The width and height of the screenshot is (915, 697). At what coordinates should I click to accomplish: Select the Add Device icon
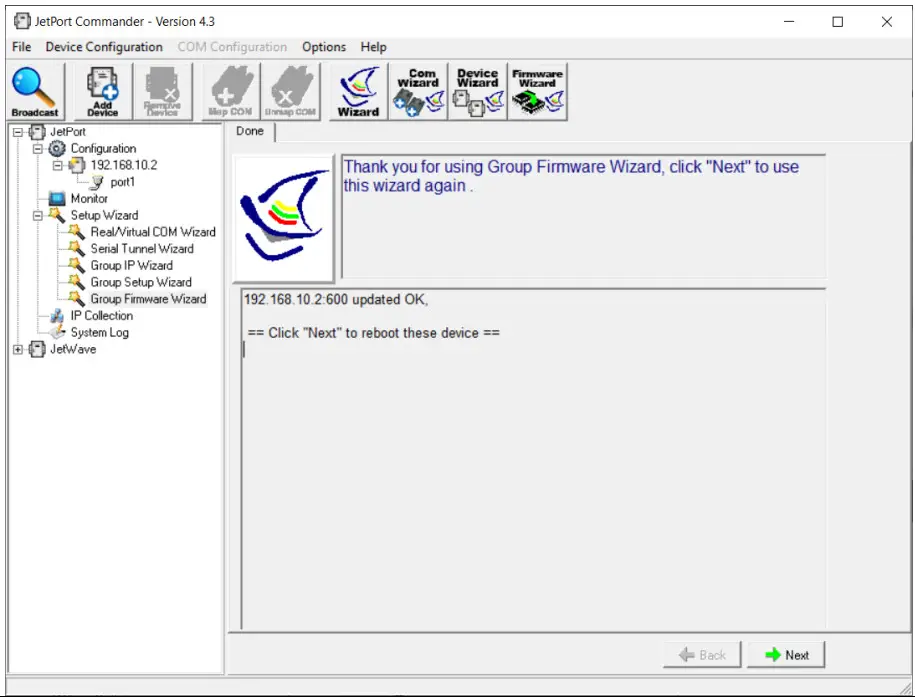coord(101,90)
